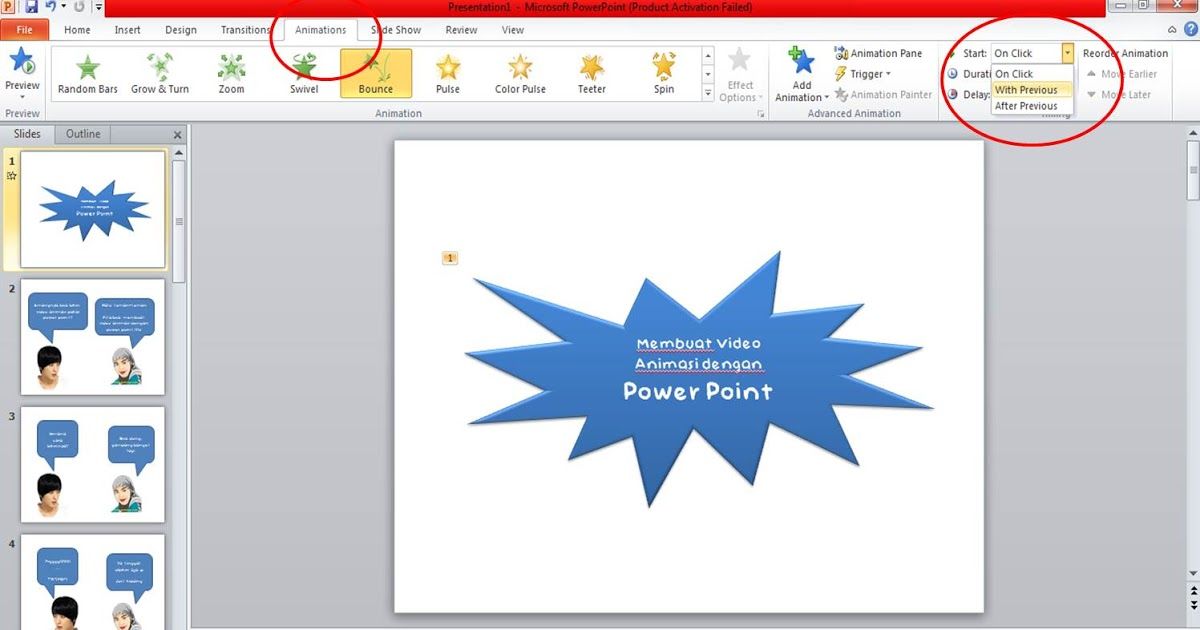
Task: Click Move Later reorder button
Action: tap(1118, 95)
